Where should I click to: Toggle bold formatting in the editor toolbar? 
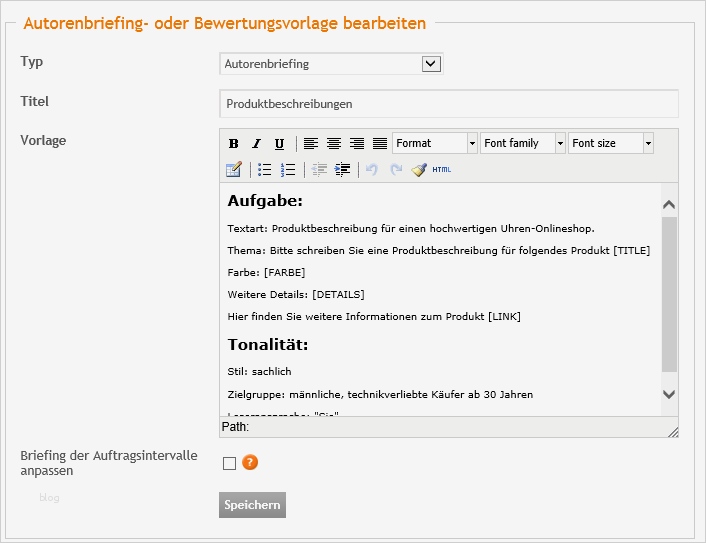233,144
